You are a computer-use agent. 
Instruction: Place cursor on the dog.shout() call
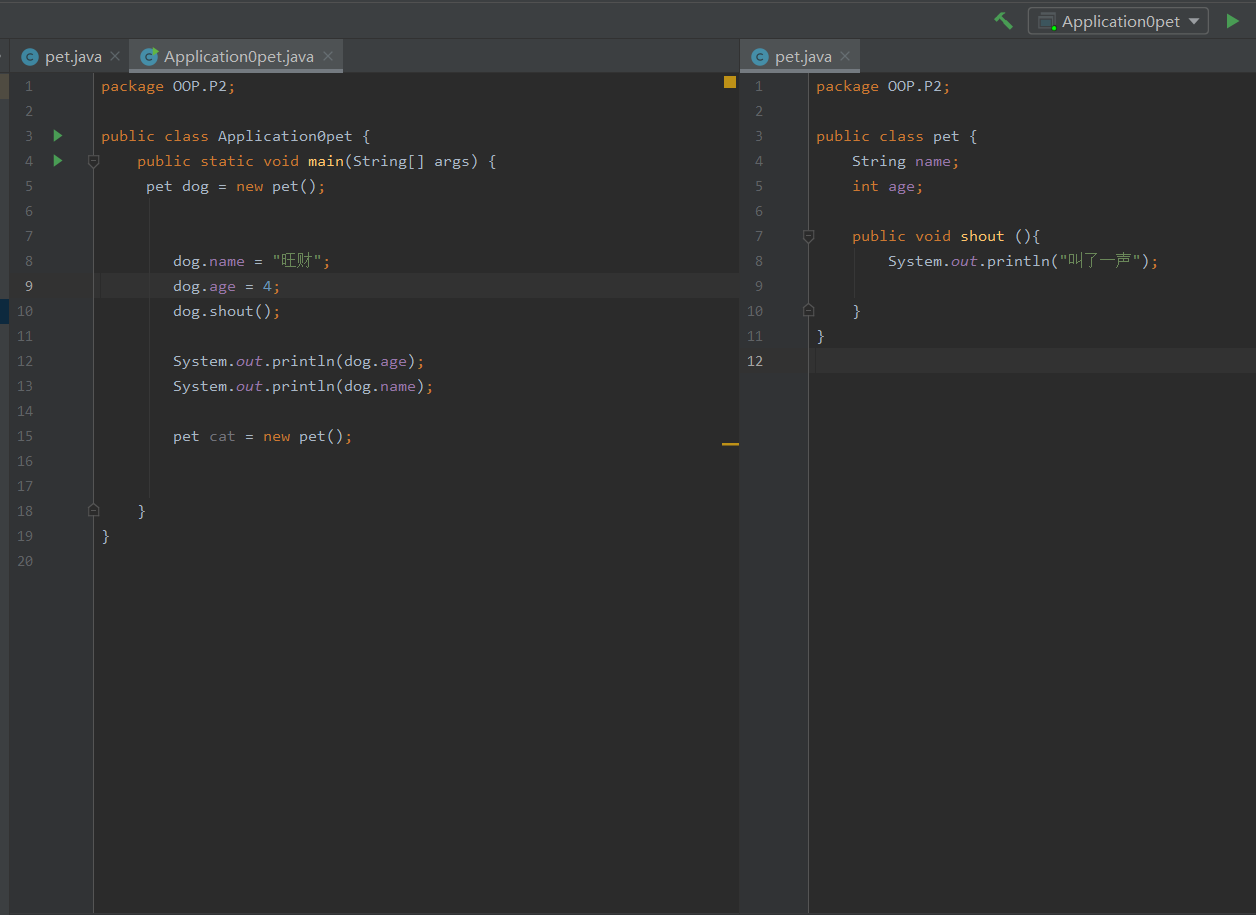(x=230, y=311)
